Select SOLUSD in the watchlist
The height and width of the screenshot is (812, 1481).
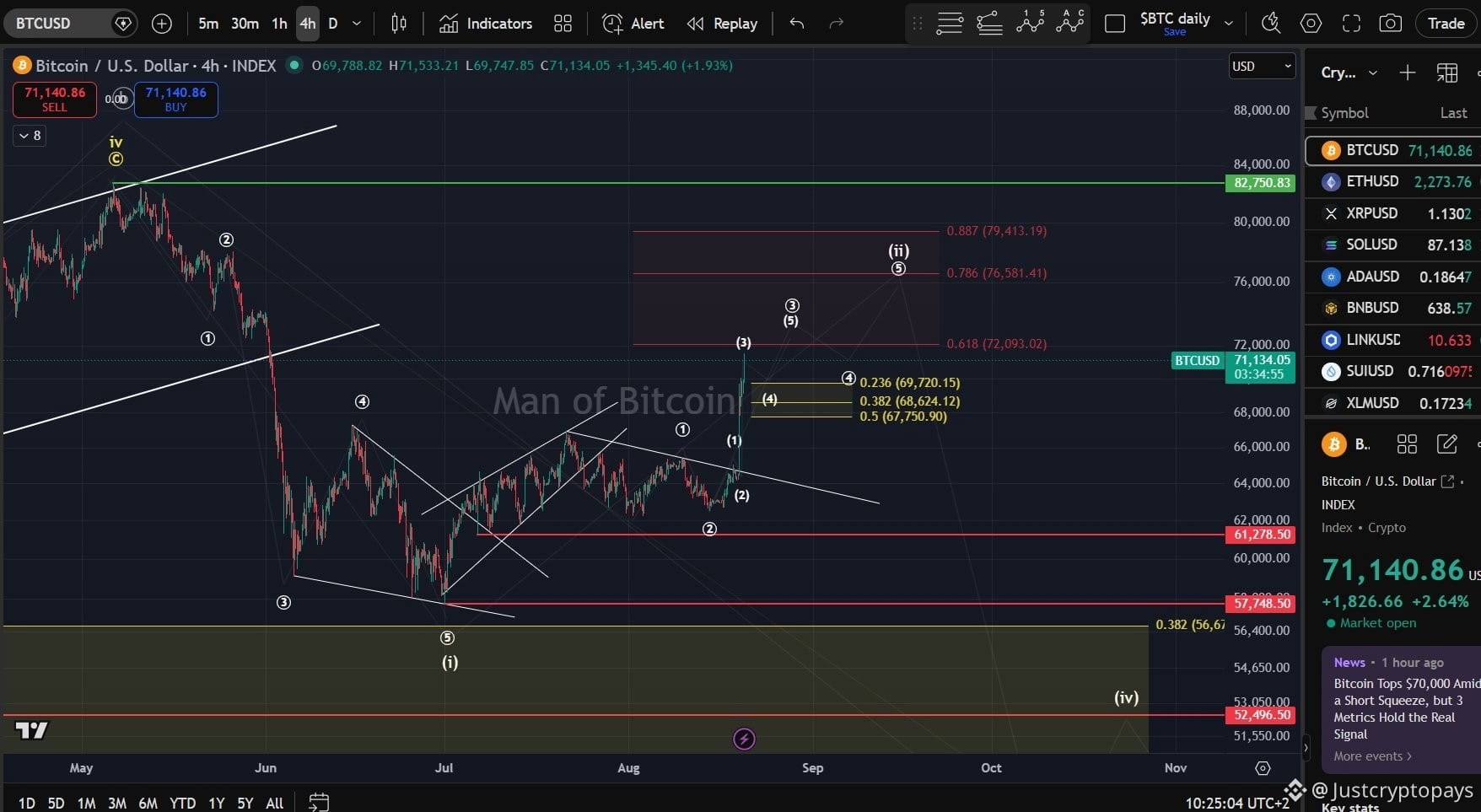[1392, 245]
